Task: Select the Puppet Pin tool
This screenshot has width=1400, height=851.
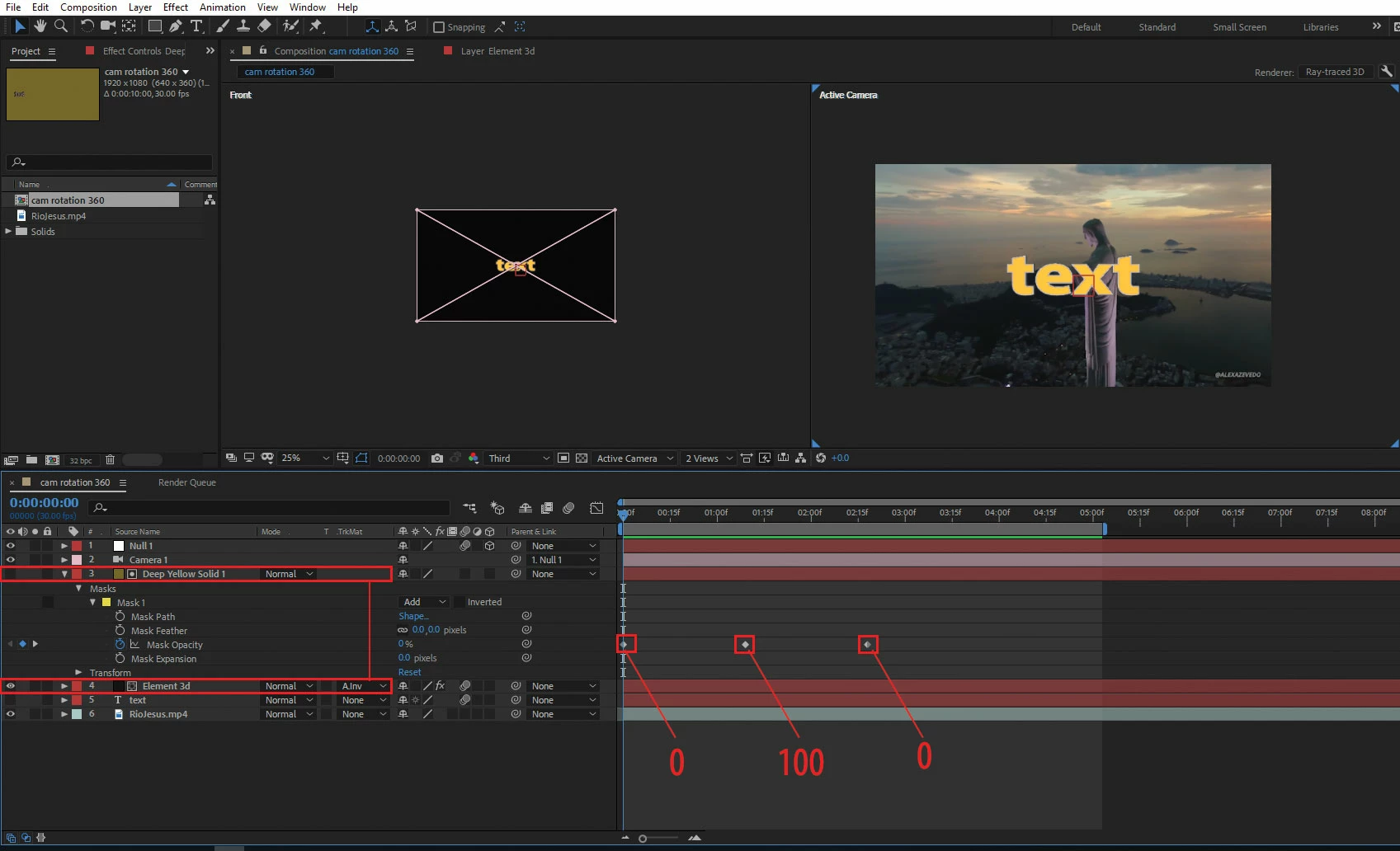Action: (315, 26)
